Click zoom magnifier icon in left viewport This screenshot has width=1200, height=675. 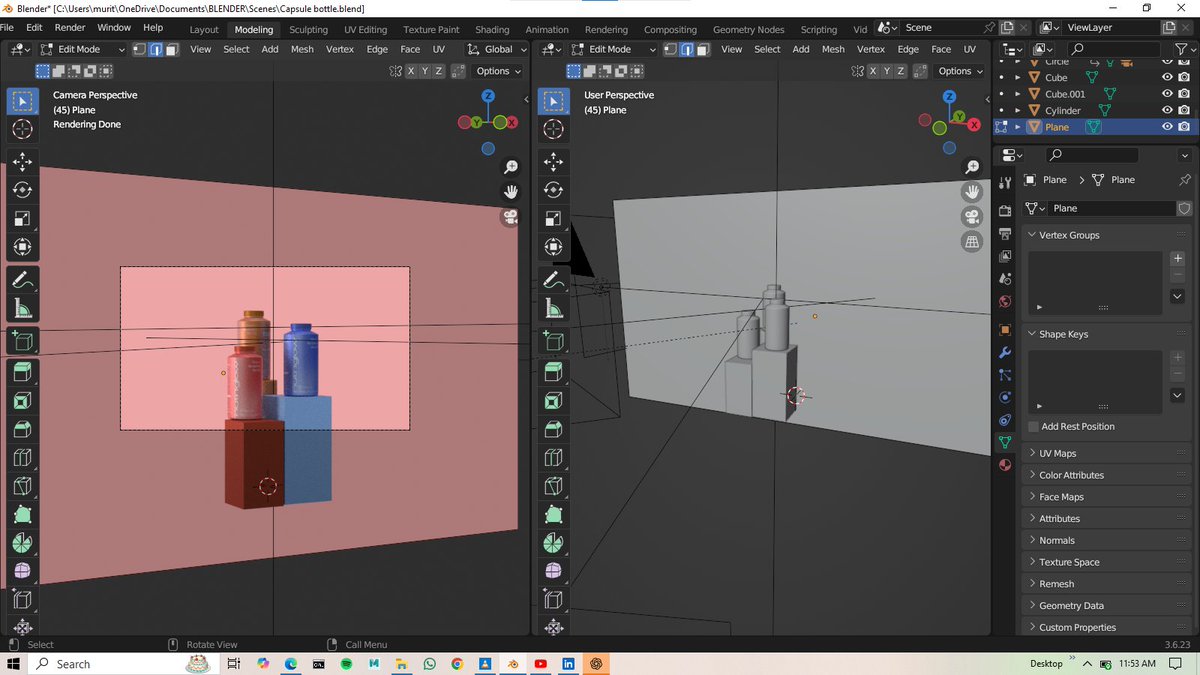click(x=511, y=167)
